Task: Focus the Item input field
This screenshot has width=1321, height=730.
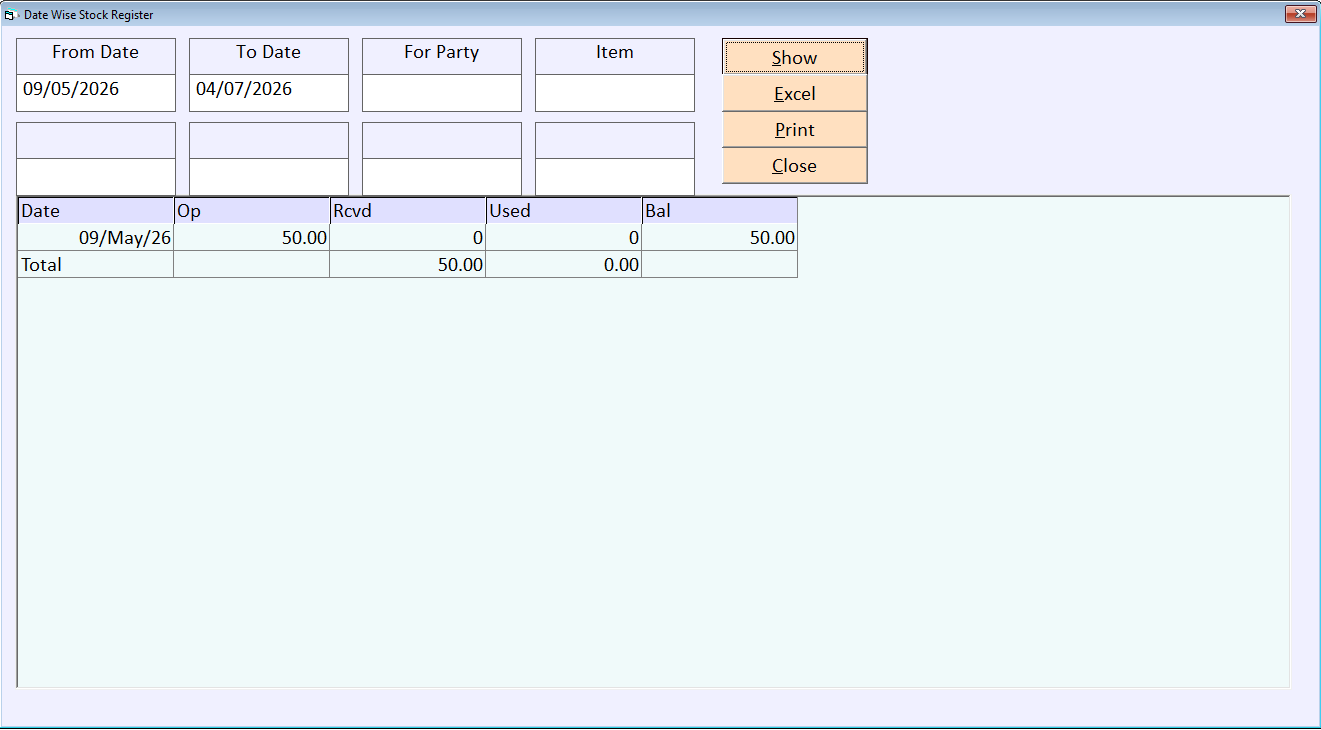Action: tap(615, 93)
